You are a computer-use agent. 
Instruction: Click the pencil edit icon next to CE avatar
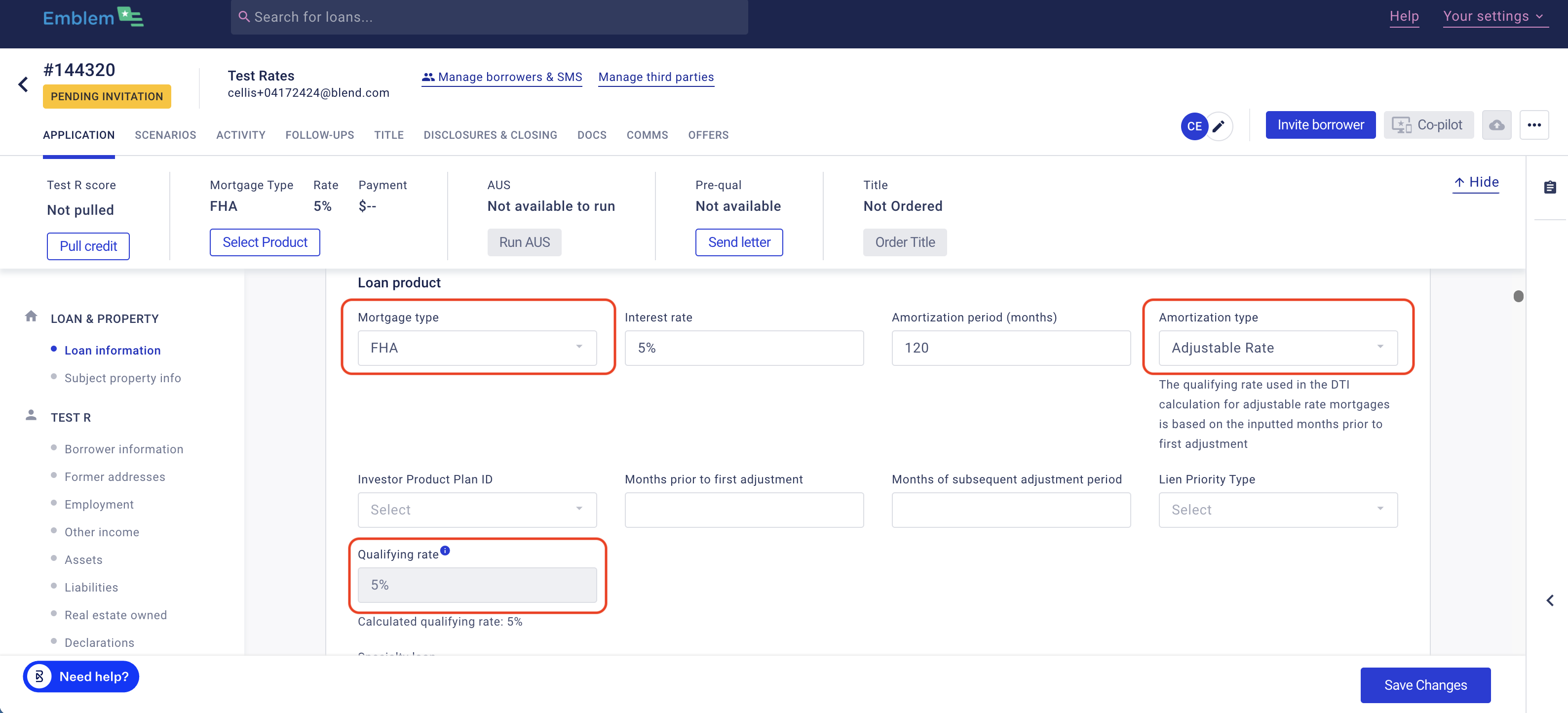click(1219, 126)
